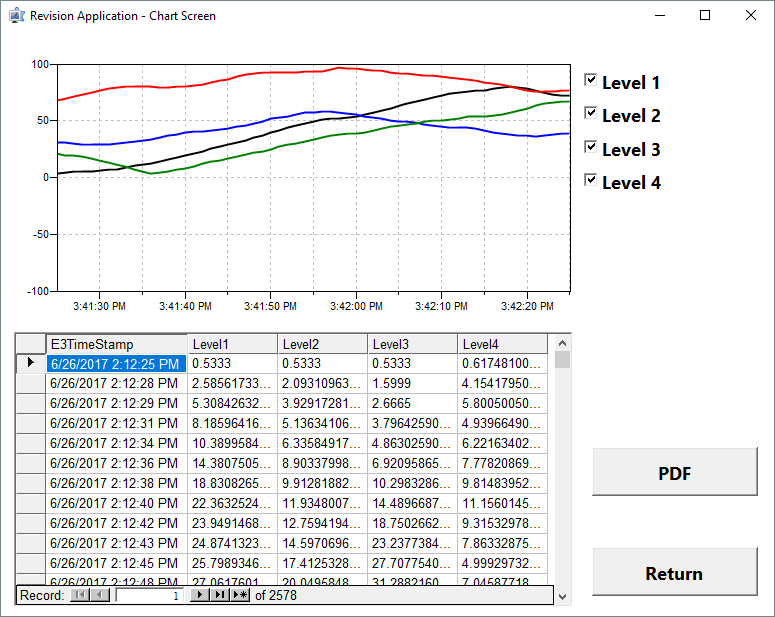
Task: Select the Level1 column header
Action: click(x=232, y=344)
